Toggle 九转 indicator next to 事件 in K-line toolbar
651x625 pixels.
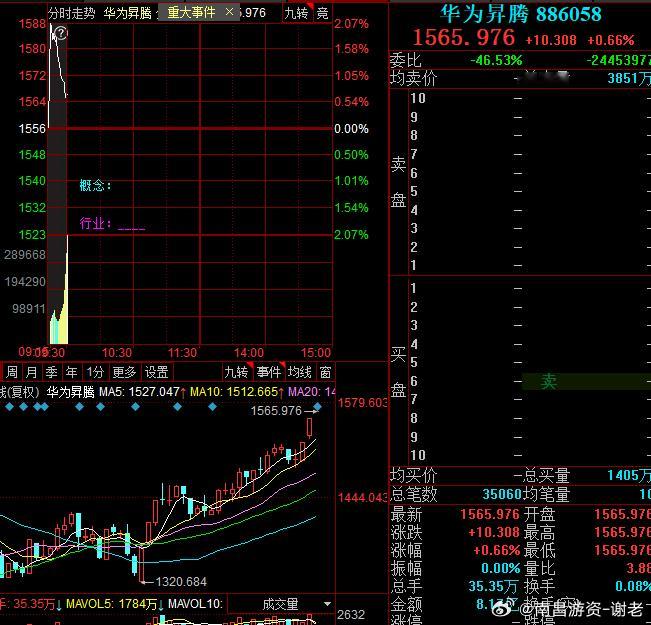(x=236, y=372)
